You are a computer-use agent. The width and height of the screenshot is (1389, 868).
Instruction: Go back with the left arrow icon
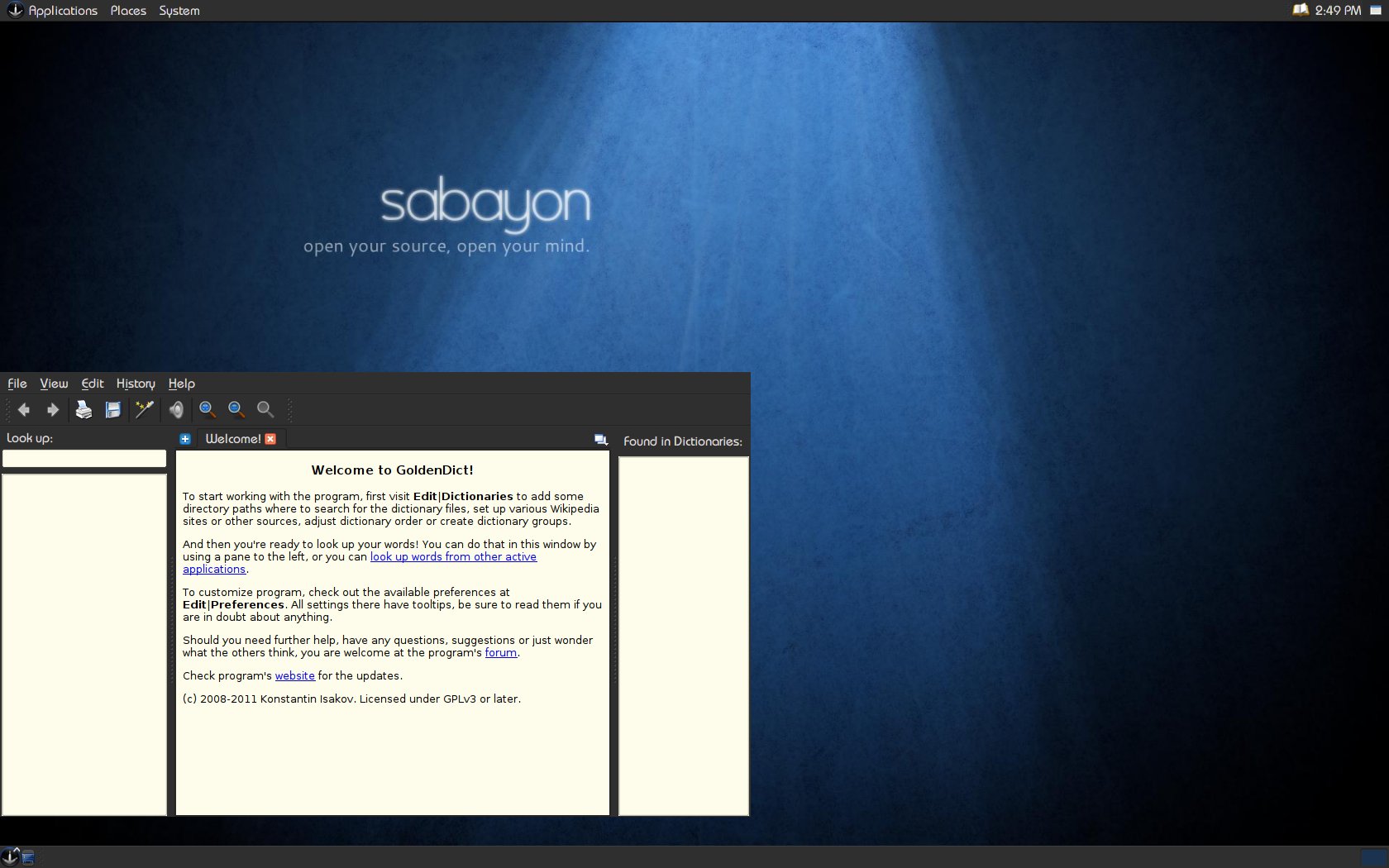tap(24, 410)
